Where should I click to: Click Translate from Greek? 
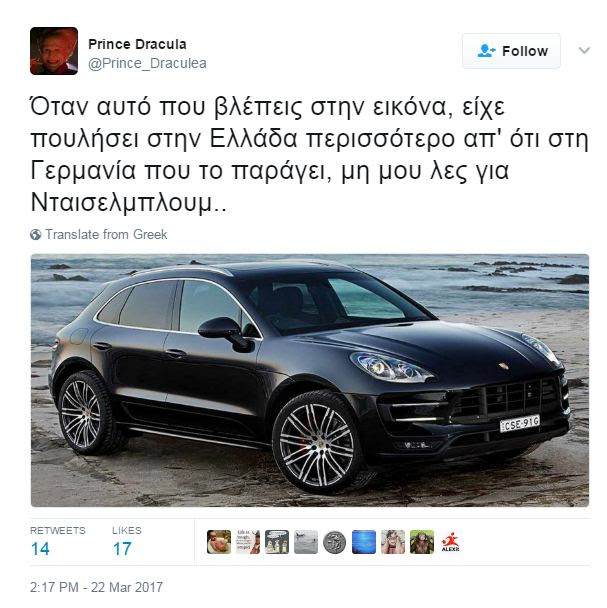[106, 234]
